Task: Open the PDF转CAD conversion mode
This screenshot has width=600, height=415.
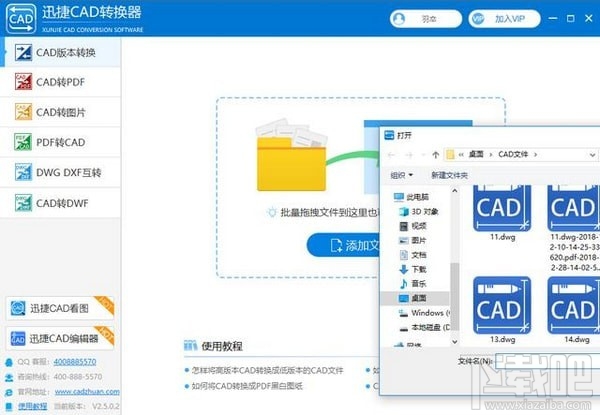Action: (x=61, y=142)
